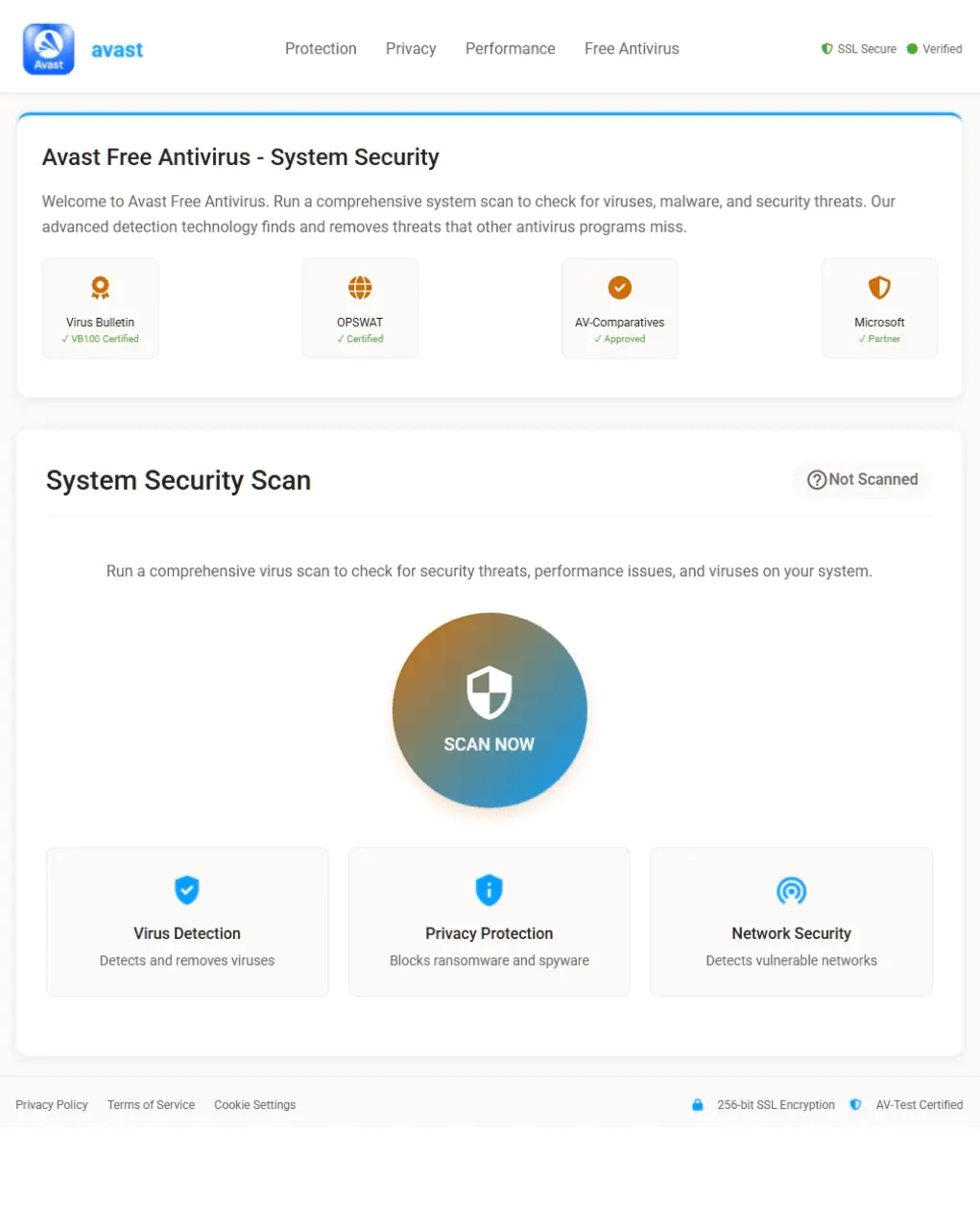Viewport: 980px width, 1206px height.
Task: Click the Virus Detection shield icon
Action: click(x=187, y=890)
